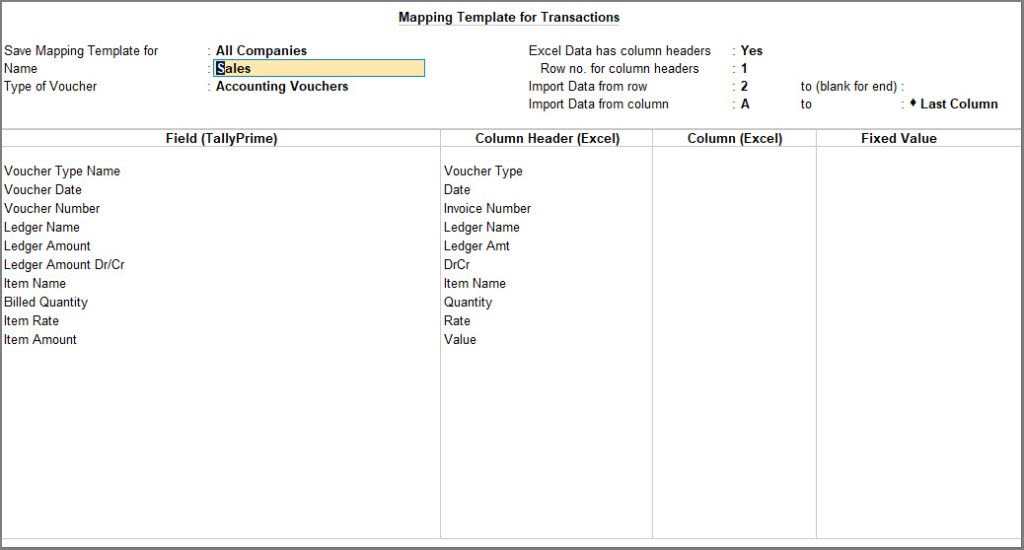Select the All Companies value

click(261, 51)
